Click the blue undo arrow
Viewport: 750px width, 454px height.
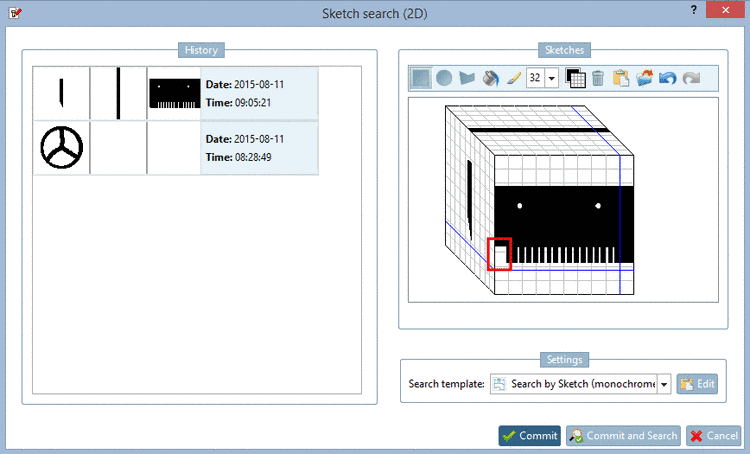click(x=668, y=78)
